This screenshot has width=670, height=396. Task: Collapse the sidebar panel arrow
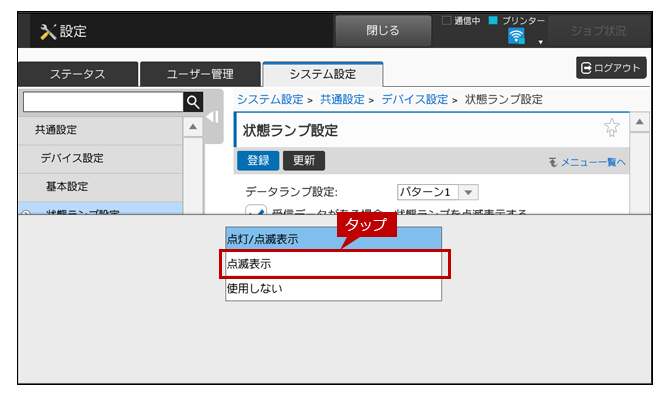(x=212, y=117)
